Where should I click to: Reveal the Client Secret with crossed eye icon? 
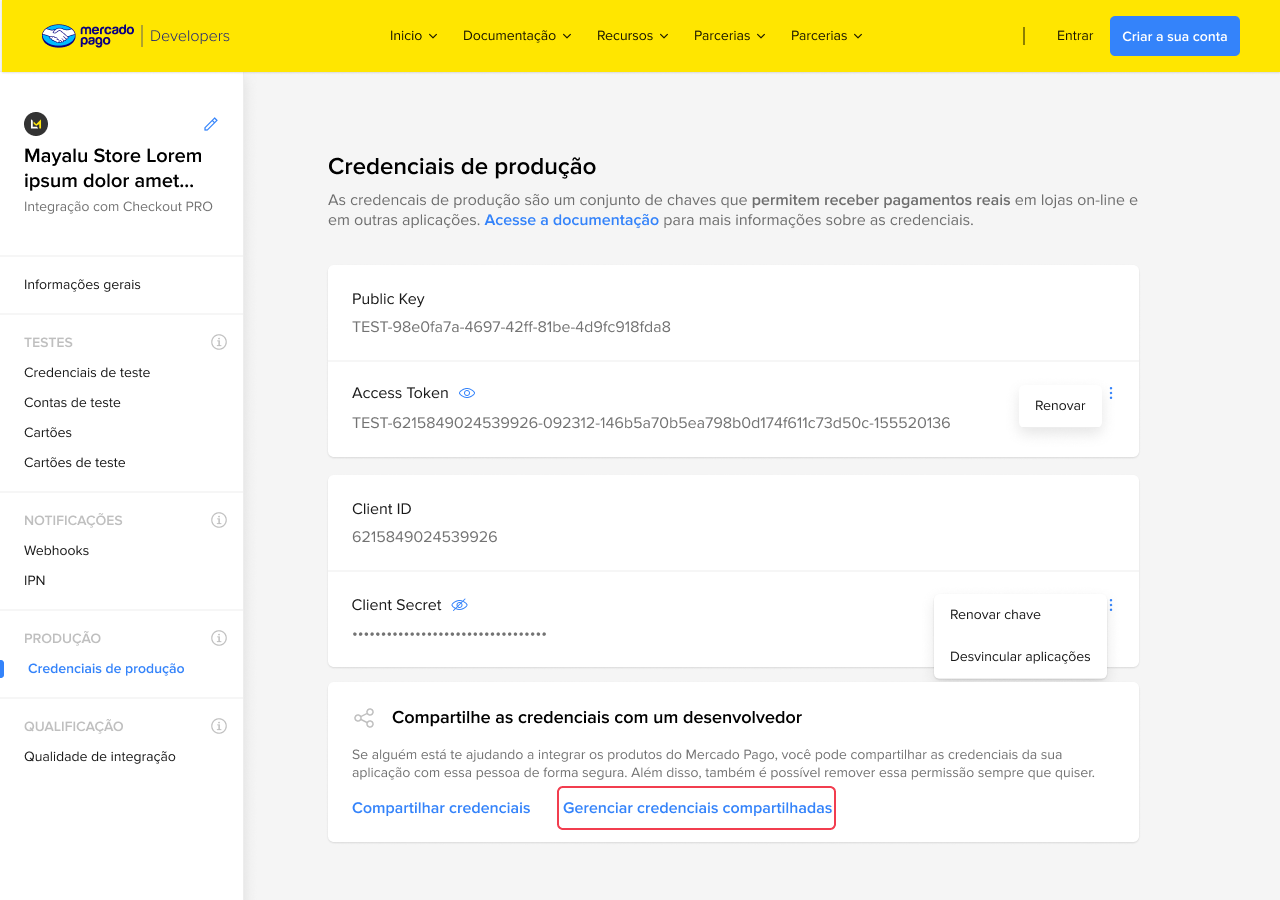460,605
